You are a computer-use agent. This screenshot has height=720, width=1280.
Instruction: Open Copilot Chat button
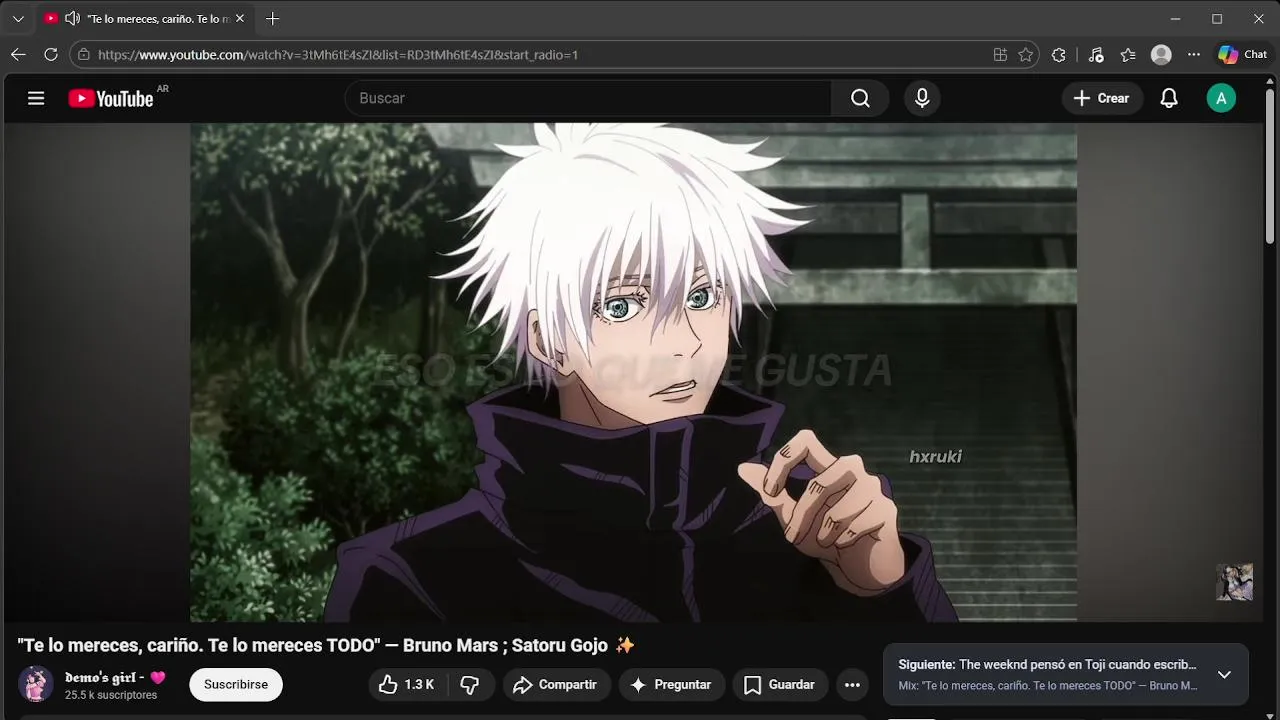(x=1243, y=55)
